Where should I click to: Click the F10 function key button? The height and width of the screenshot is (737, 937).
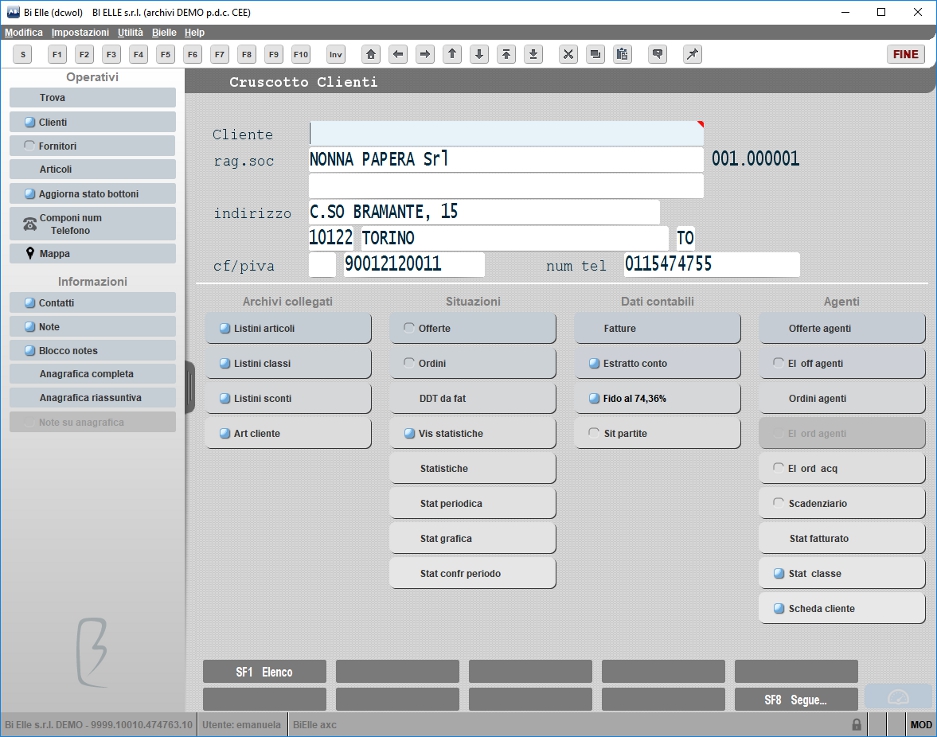tap(301, 54)
